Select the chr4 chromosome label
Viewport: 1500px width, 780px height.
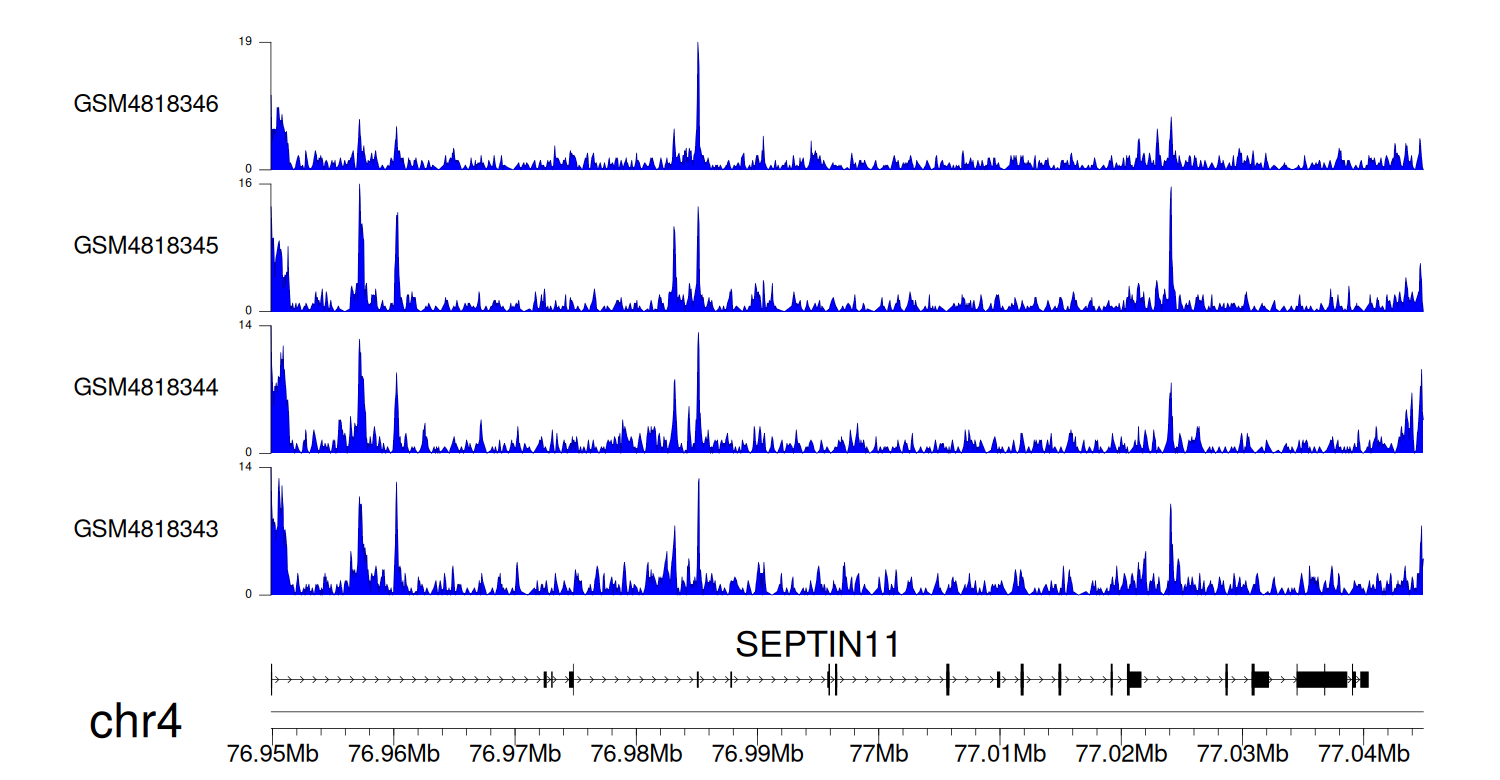[135, 722]
